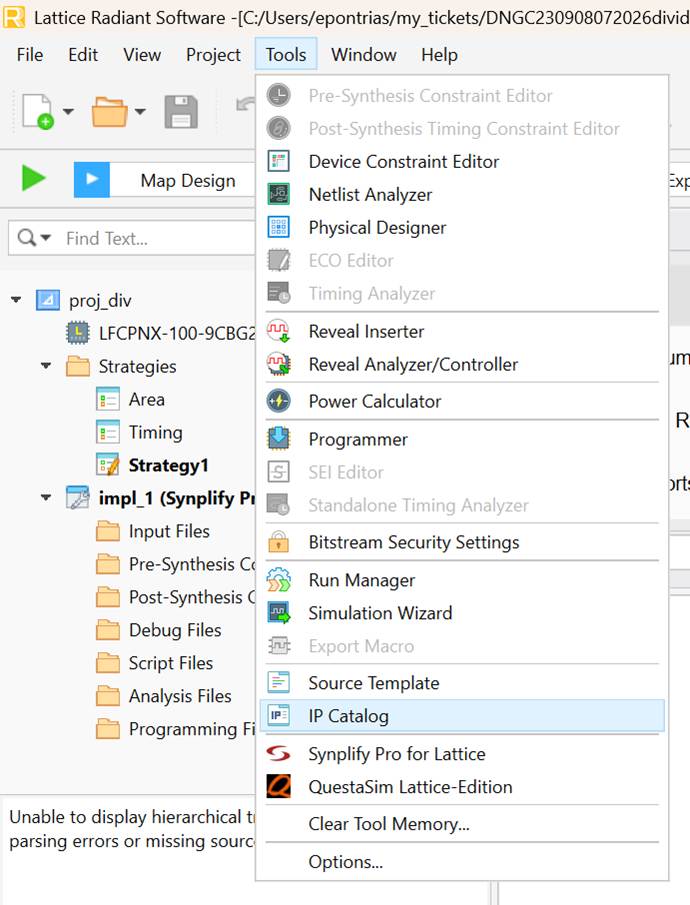Click the Netlist Analyzer icon
This screenshot has height=905, width=690.
[279, 194]
